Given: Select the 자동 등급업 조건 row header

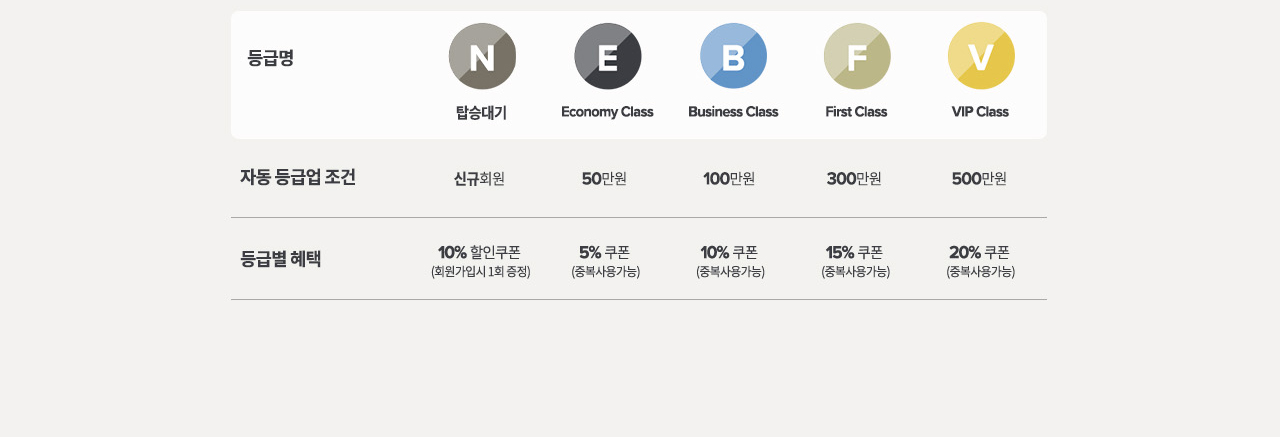Looking at the screenshot, I should tap(298, 178).
